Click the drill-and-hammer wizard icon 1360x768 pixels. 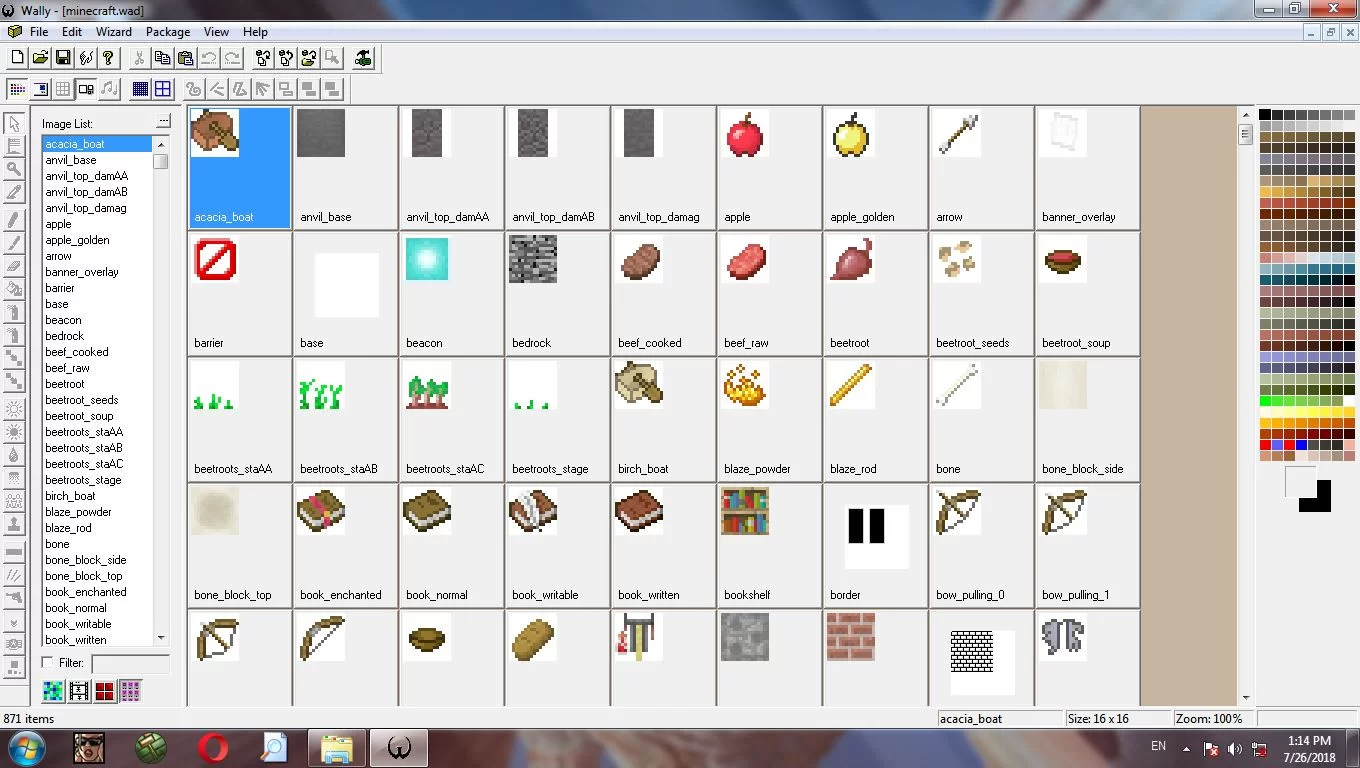363,58
